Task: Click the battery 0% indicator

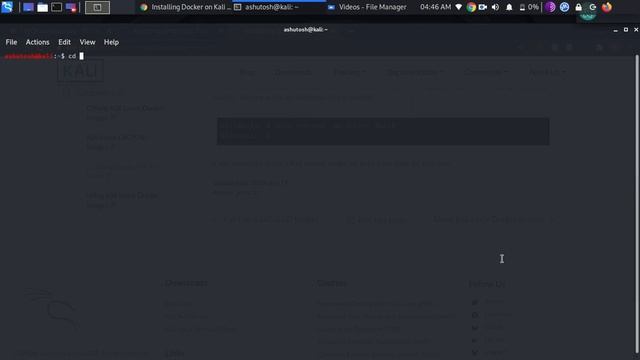Action: (x=529, y=7)
